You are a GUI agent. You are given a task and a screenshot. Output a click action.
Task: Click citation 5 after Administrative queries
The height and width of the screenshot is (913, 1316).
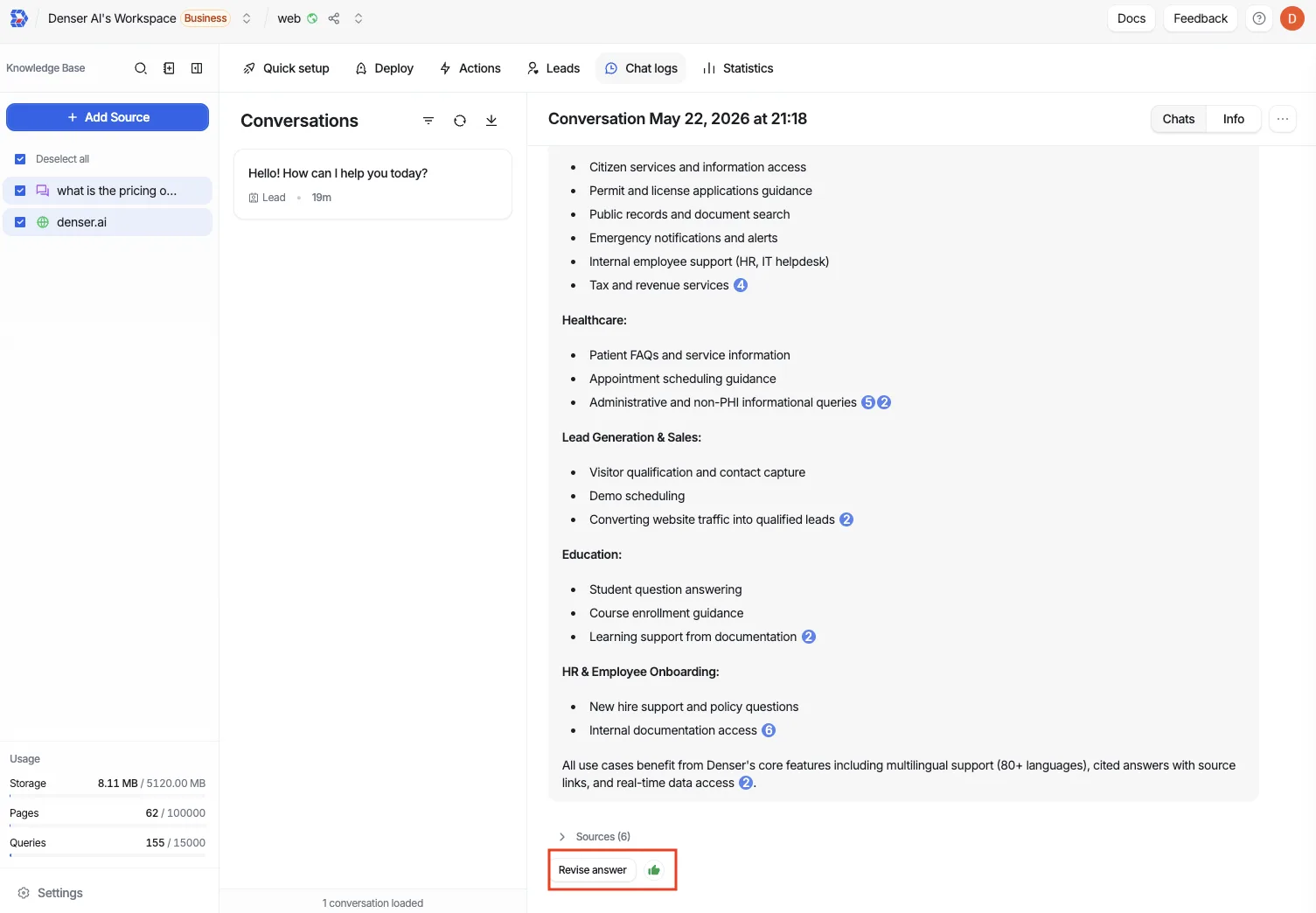coord(868,402)
